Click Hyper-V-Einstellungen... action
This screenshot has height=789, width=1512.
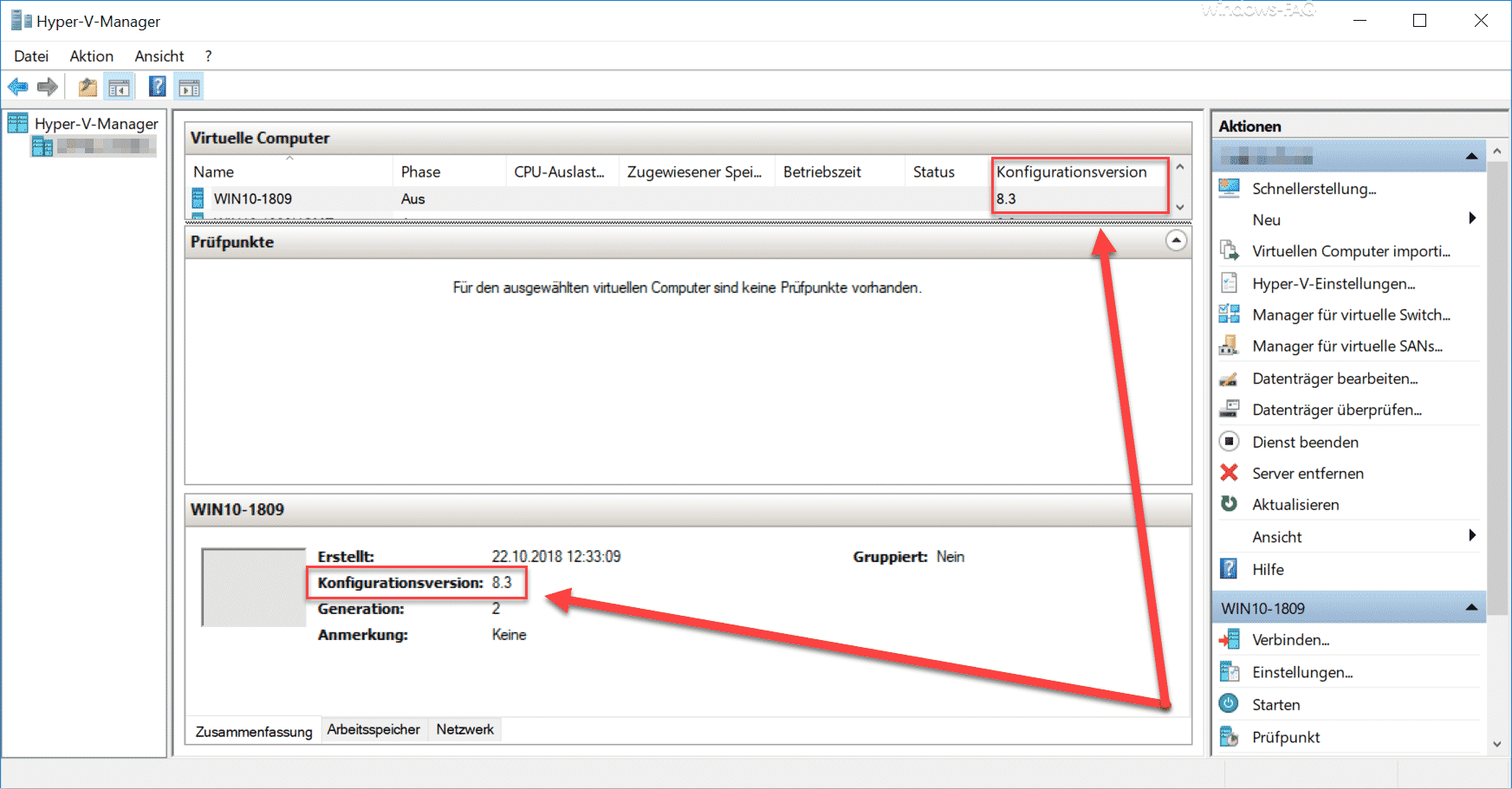click(1334, 283)
